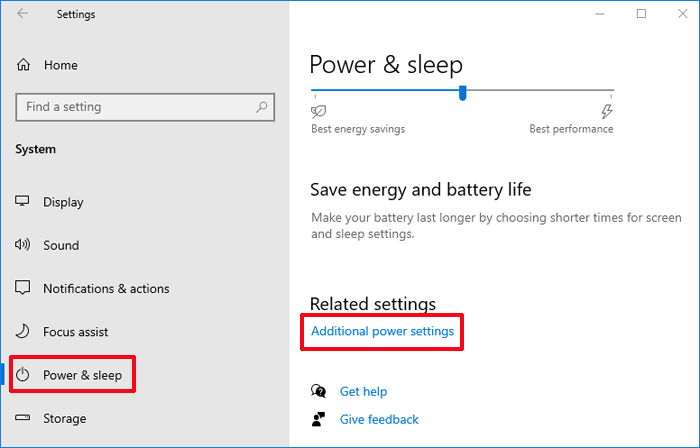The width and height of the screenshot is (700, 448).
Task: Open the Get help link
Action: click(x=363, y=391)
